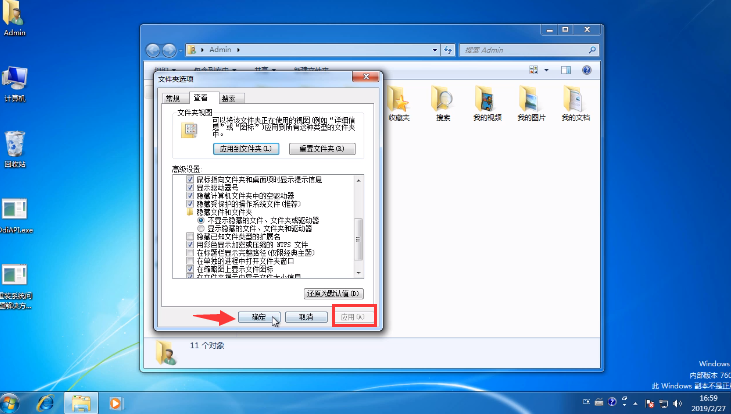The height and width of the screenshot is (414, 731).
Task: Select 不显示隐藏的文件、文件夹或驱动器 radio button
Action: coord(201,220)
